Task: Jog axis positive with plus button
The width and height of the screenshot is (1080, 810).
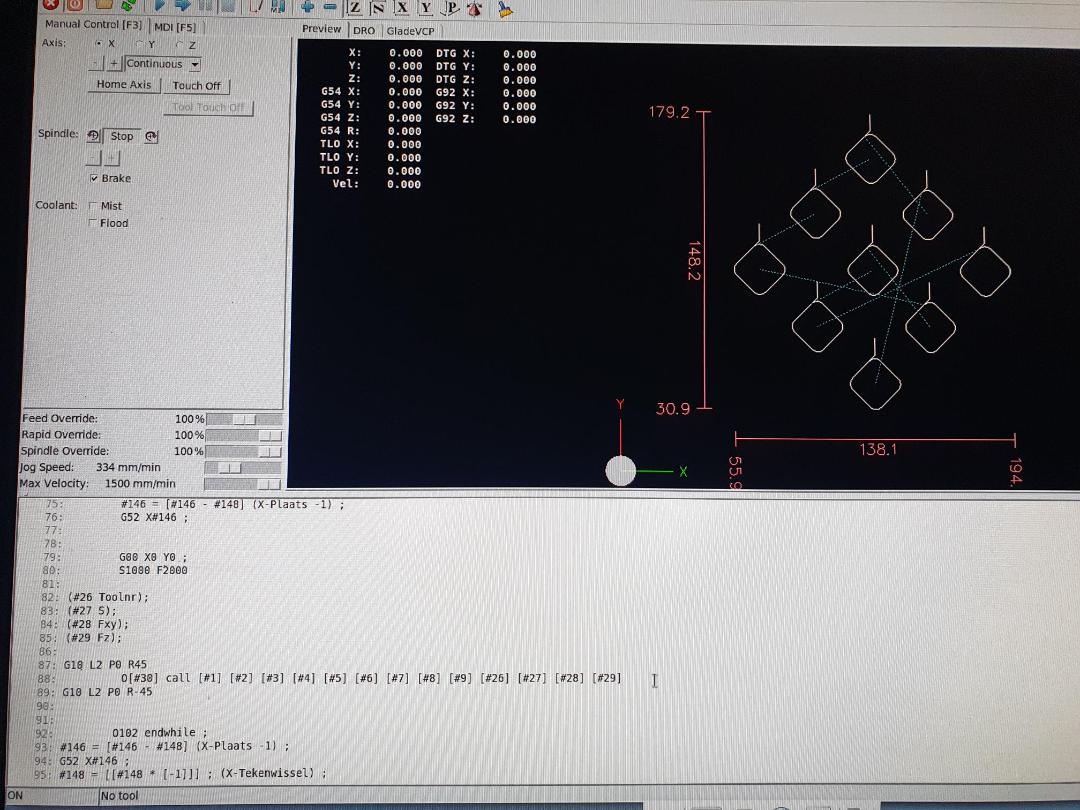Action: (x=114, y=63)
